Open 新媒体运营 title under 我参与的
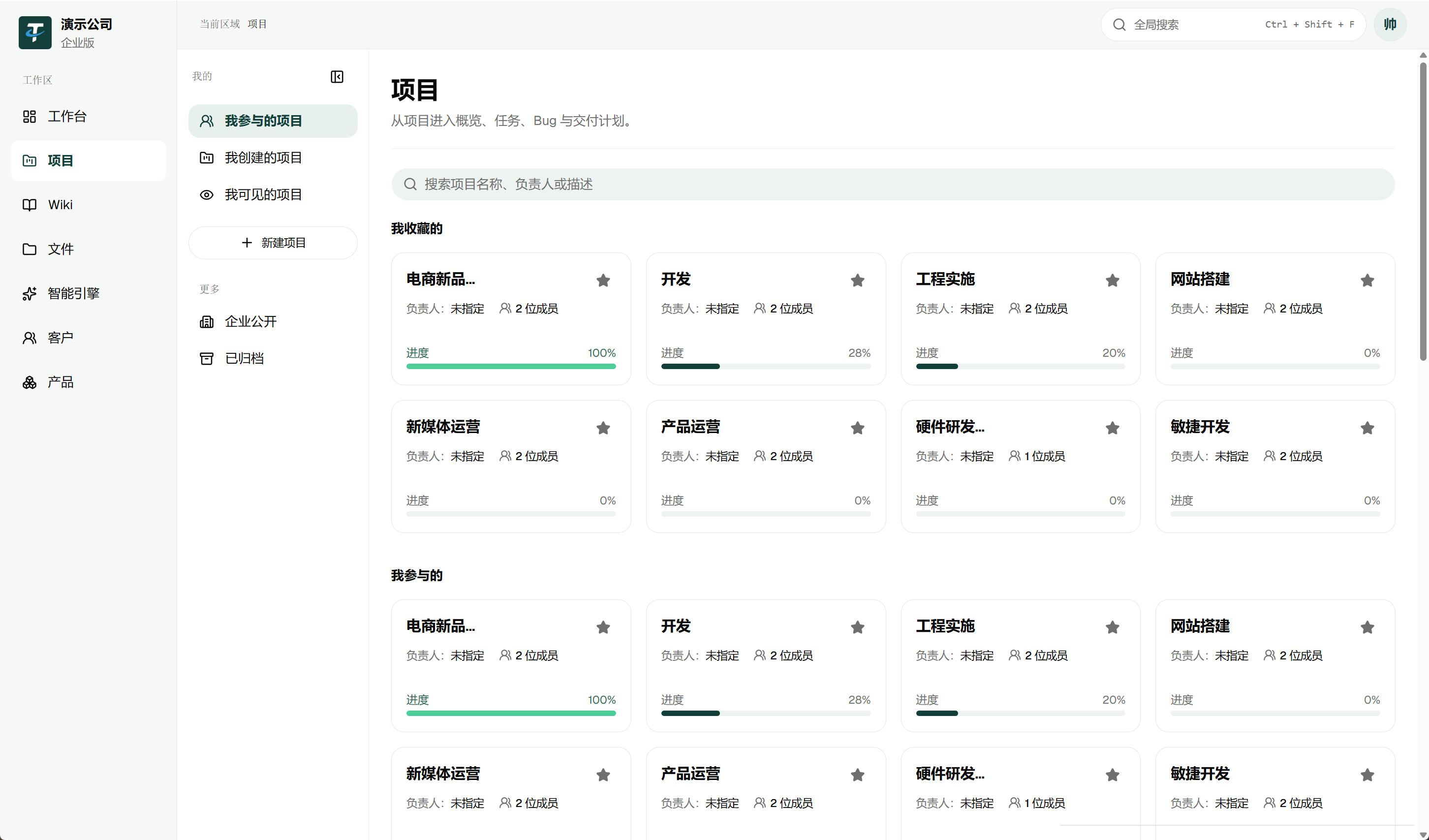The image size is (1429, 840). tap(443, 774)
